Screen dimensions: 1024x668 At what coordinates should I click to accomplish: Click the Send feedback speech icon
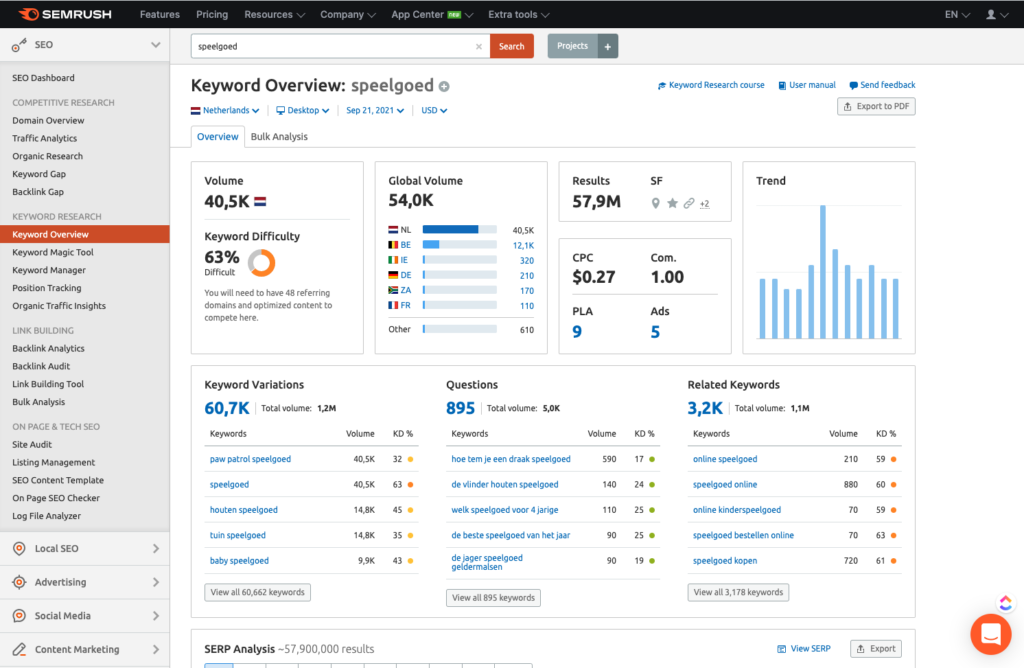click(x=853, y=86)
